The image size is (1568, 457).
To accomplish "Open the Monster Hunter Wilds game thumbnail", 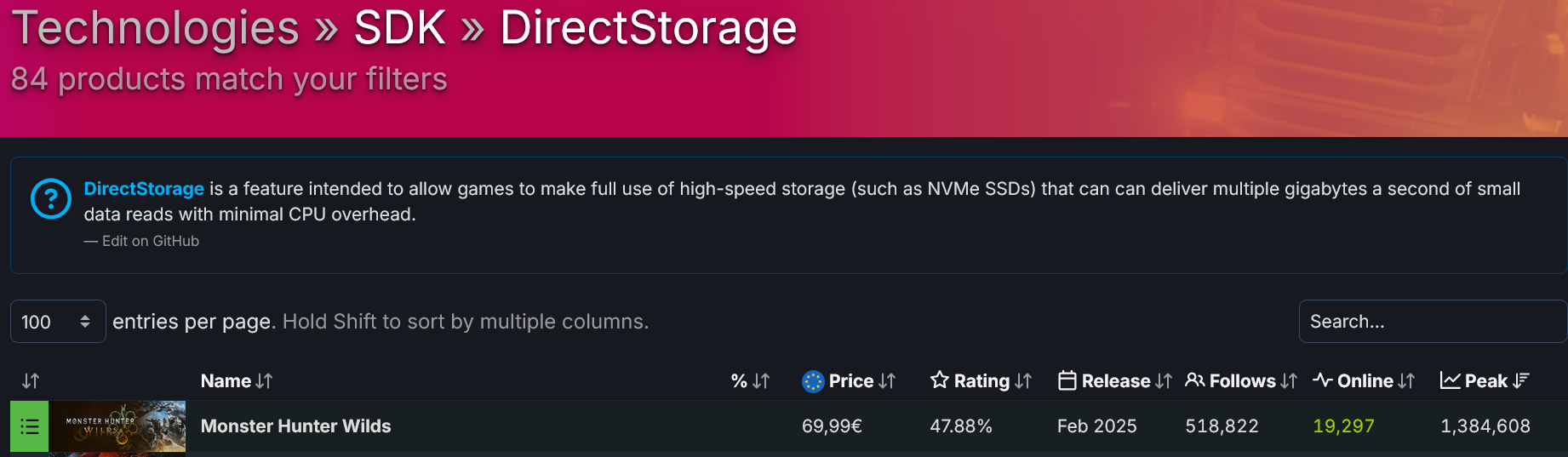I will pos(117,426).
